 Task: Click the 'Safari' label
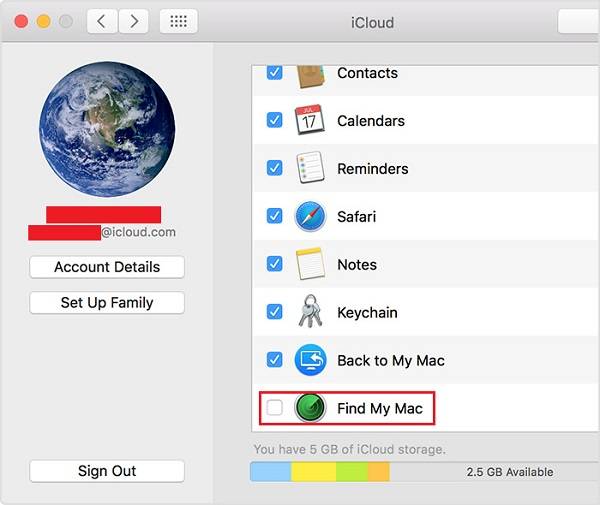[x=357, y=217]
